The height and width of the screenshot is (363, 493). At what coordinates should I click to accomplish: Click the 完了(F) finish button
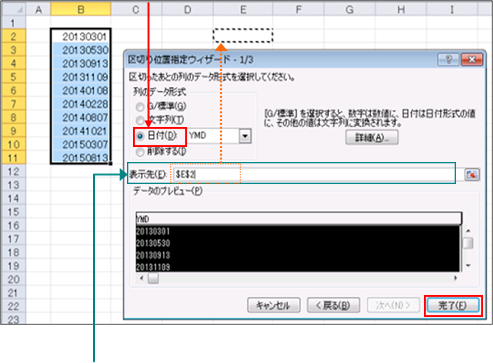[453, 305]
